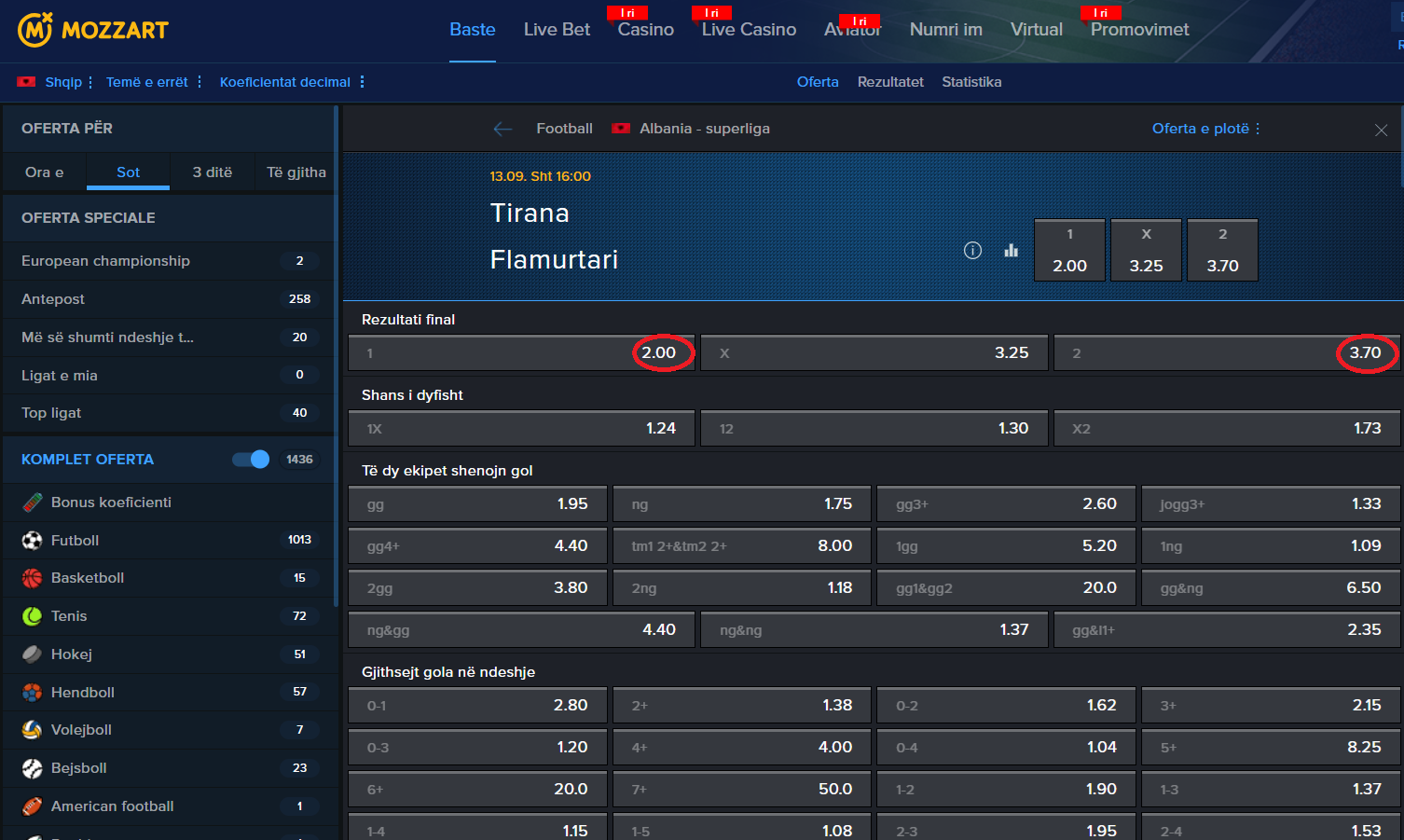Click the Volejboll ball icon

33,730
